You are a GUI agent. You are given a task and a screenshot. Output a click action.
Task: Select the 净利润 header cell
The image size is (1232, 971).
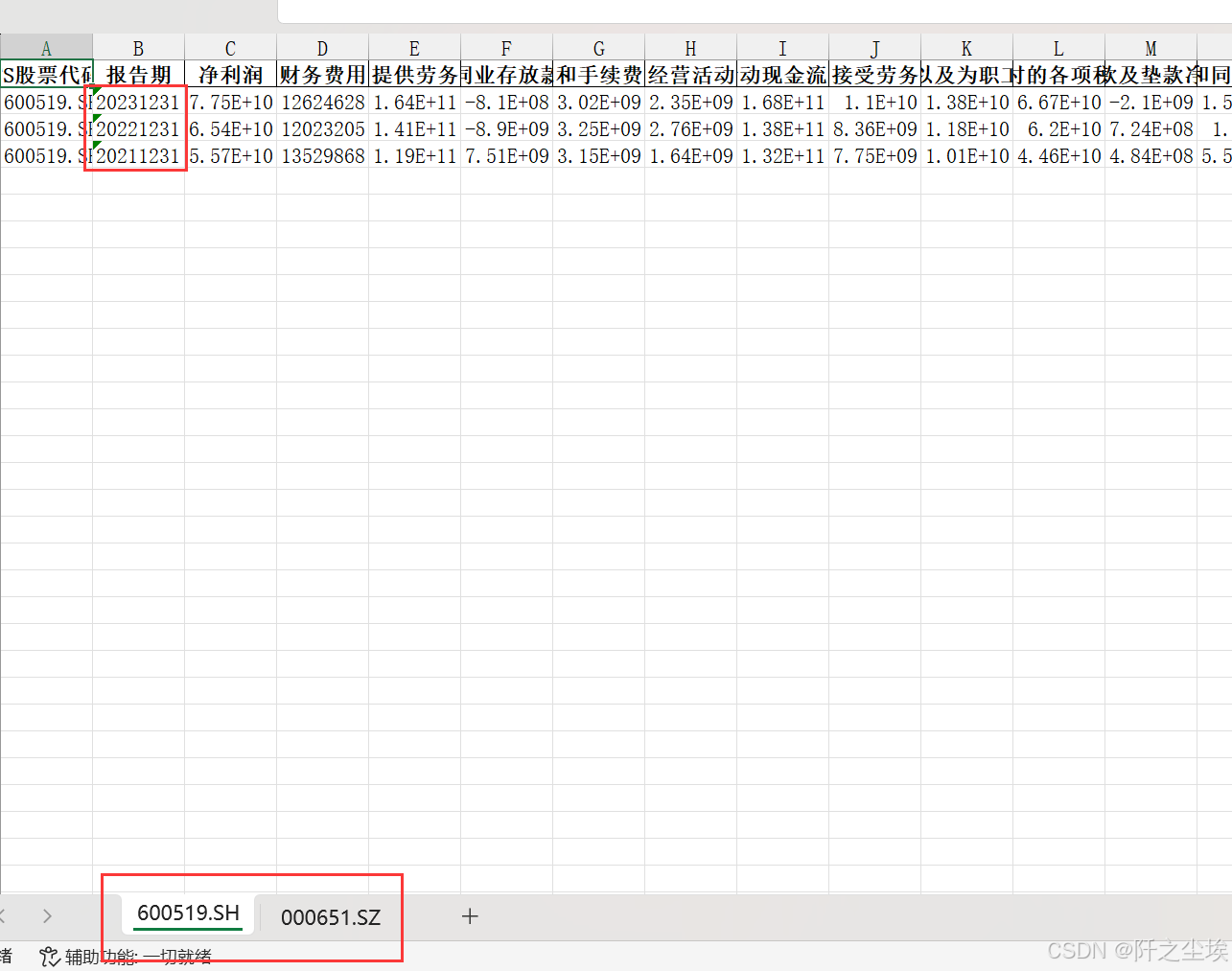click(x=230, y=75)
